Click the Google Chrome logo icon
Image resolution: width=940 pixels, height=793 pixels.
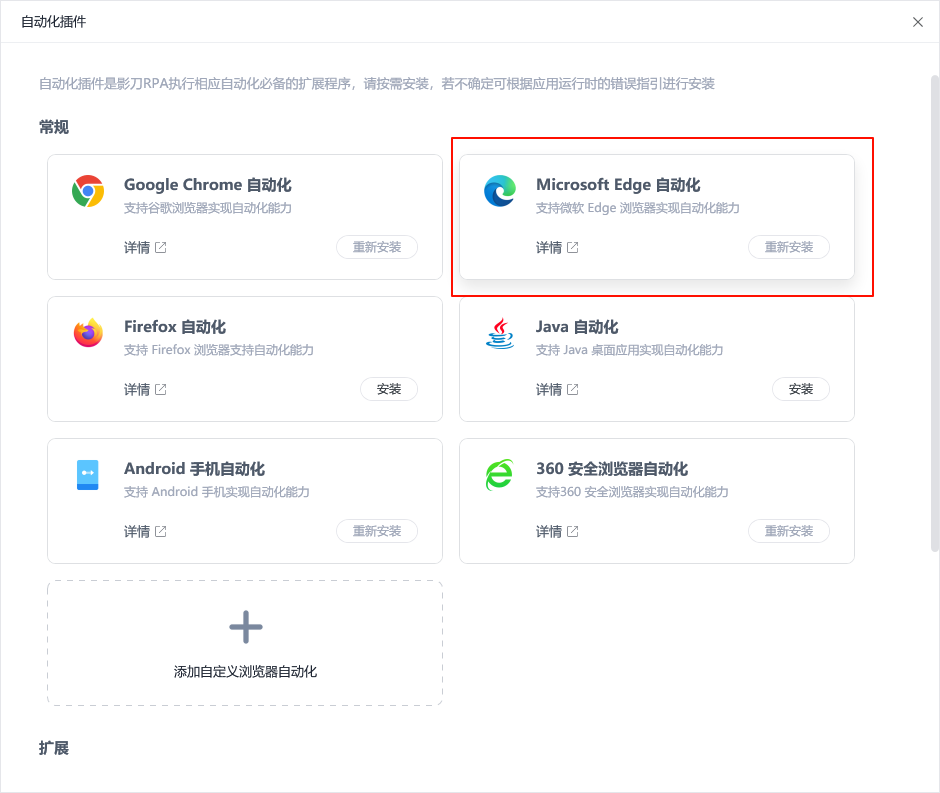88,191
